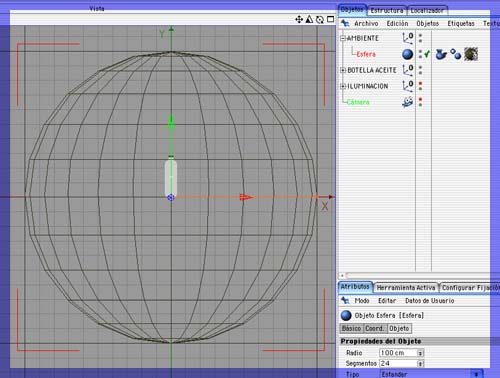Toggle ILUMINACION red editor visibility dot
500x378 pixels.
[x=420, y=83]
